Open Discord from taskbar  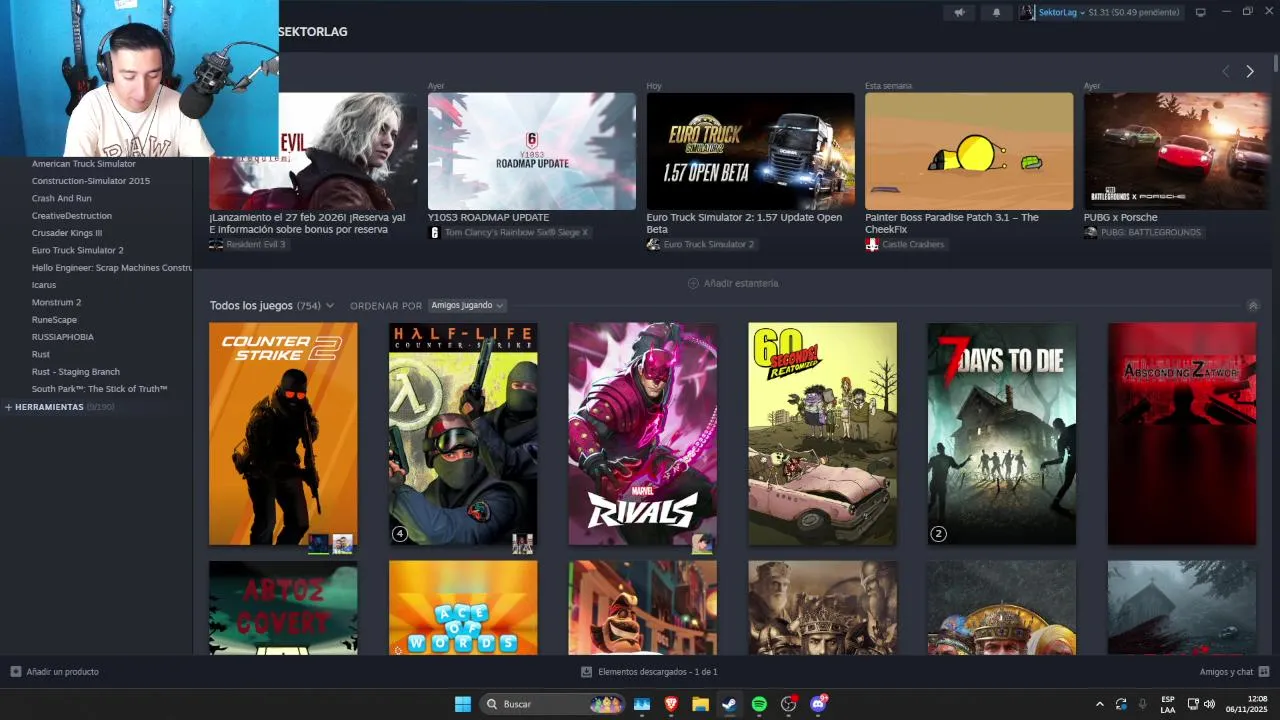(818, 704)
